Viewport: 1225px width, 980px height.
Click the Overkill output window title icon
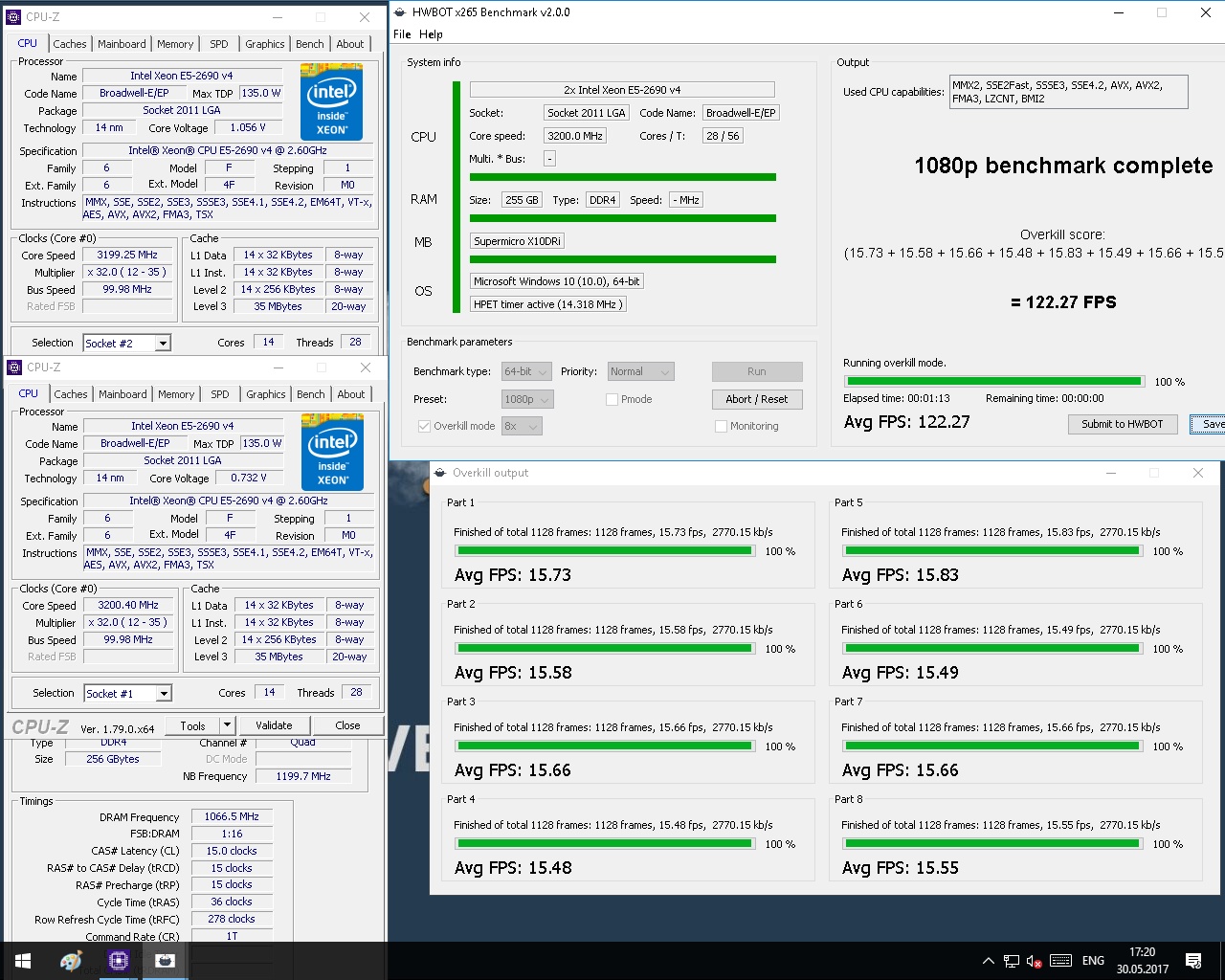click(439, 473)
